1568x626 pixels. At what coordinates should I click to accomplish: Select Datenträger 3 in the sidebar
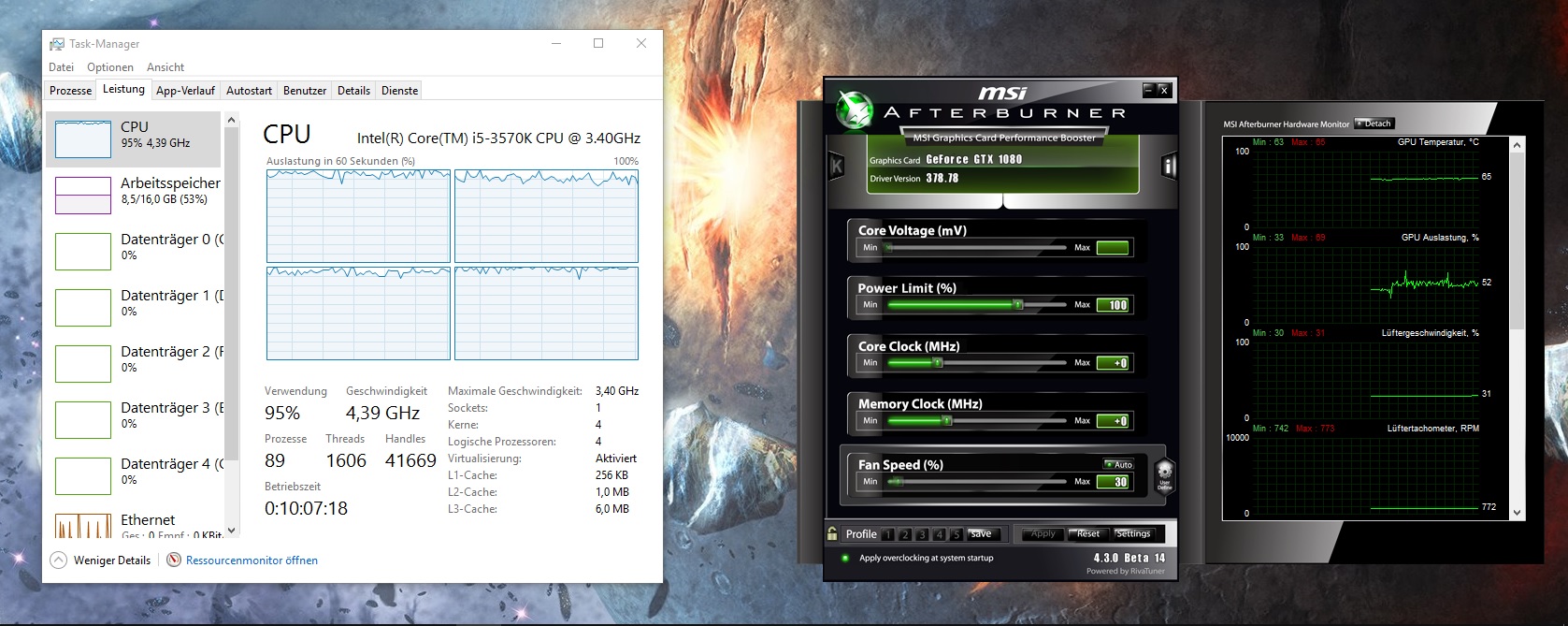(134, 419)
